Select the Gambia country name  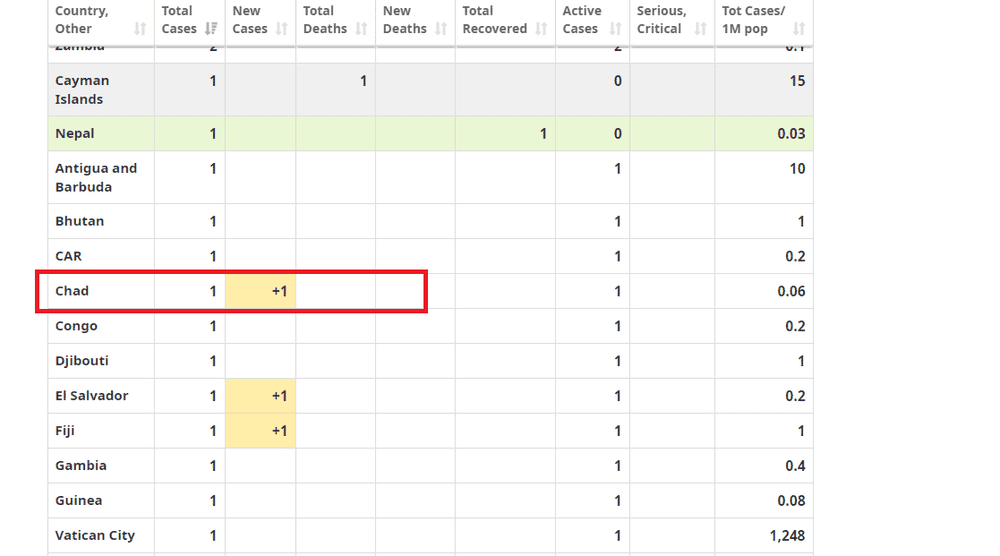tap(80, 465)
